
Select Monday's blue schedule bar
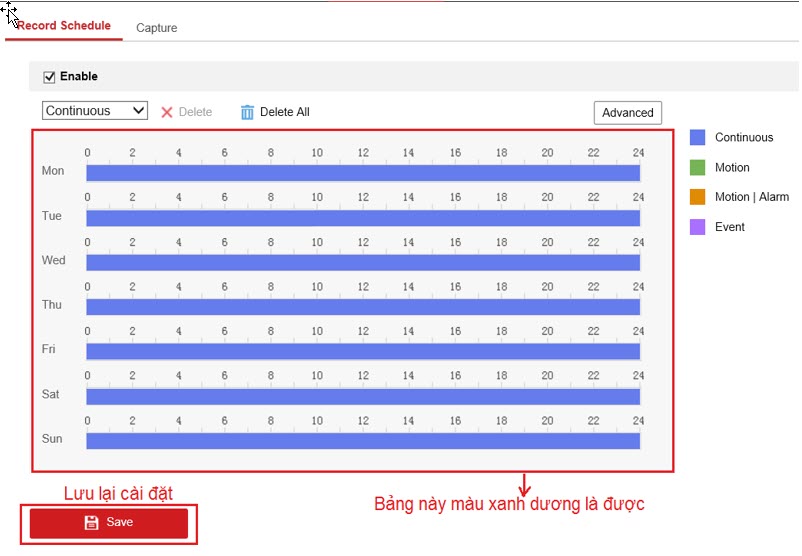click(362, 173)
